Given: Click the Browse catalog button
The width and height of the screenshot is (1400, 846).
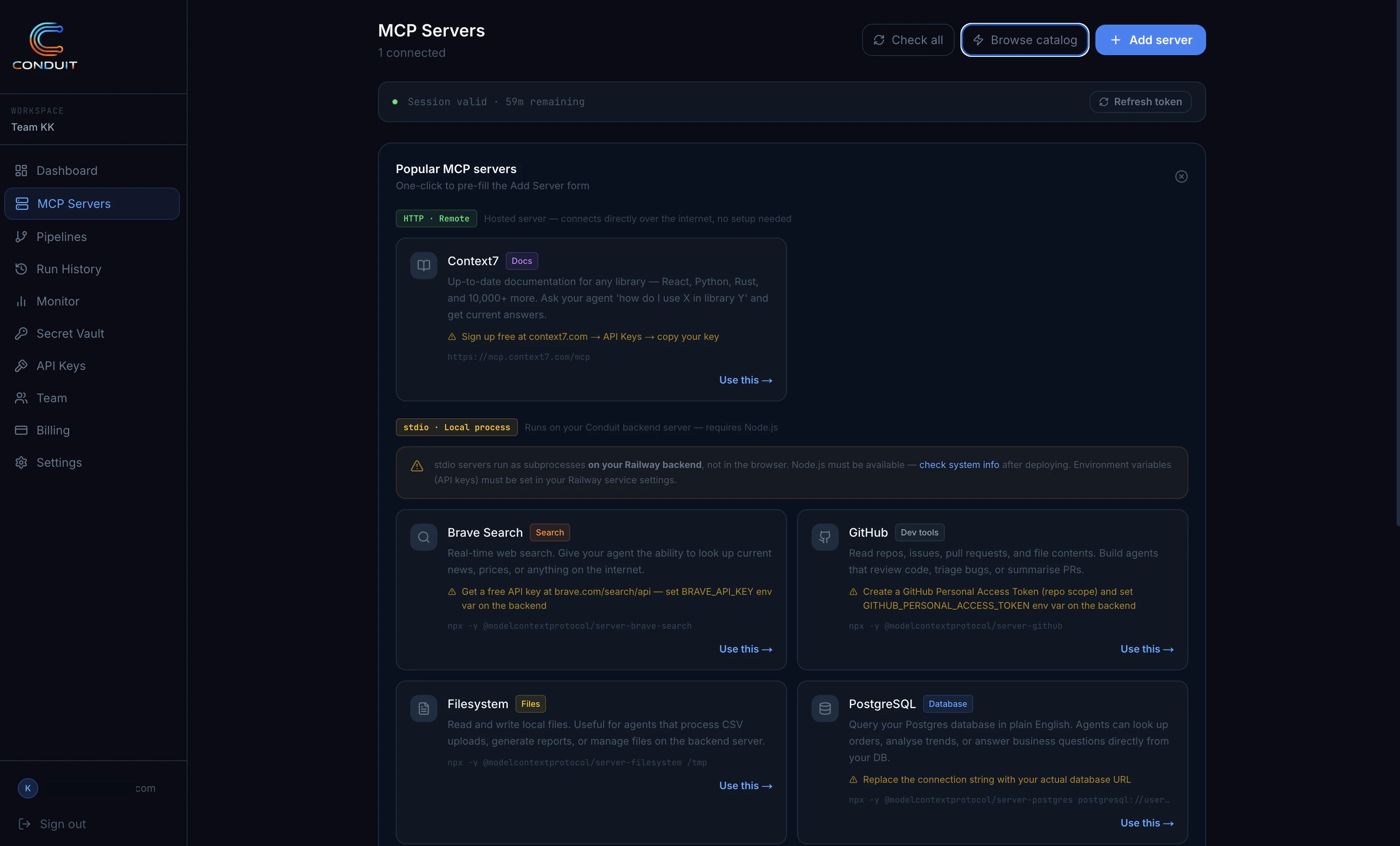Looking at the screenshot, I should pyautogui.click(x=1025, y=40).
